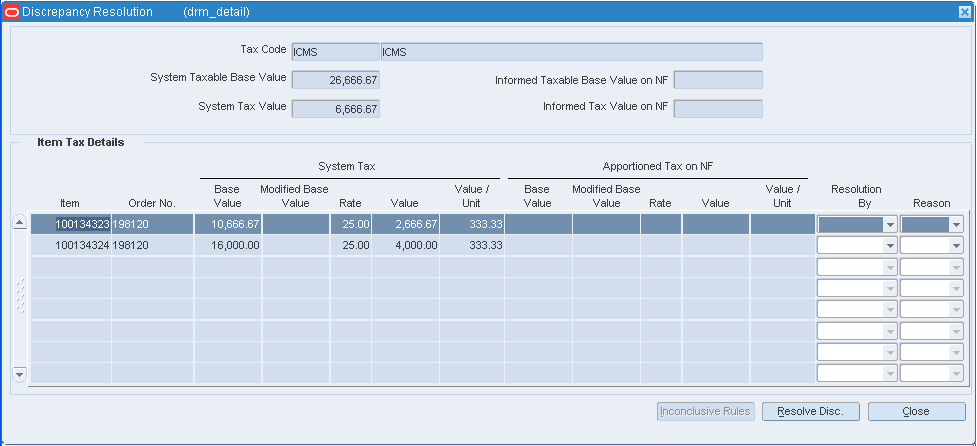Open Reason dropdown for item 100134323
The image size is (977, 446).
click(956, 225)
